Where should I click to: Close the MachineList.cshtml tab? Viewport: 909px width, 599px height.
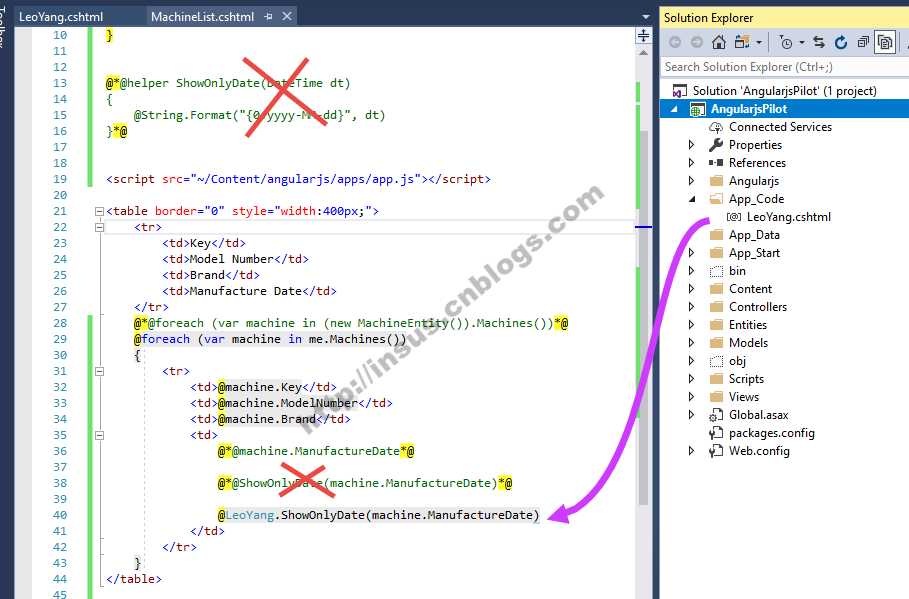[287, 16]
